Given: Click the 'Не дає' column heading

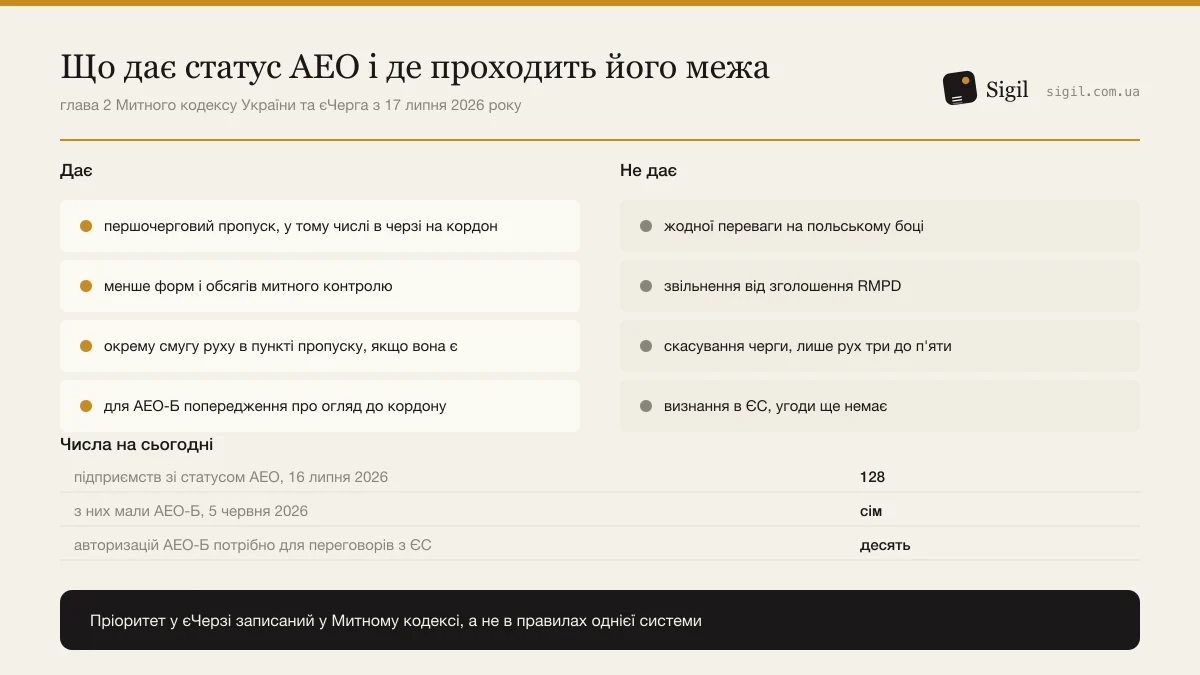Looking at the screenshot, I should point(648,171).
